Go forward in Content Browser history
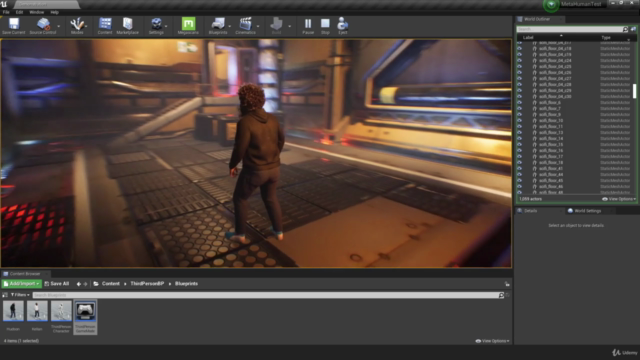Viewport: 640px width, 360px height. 85,284
